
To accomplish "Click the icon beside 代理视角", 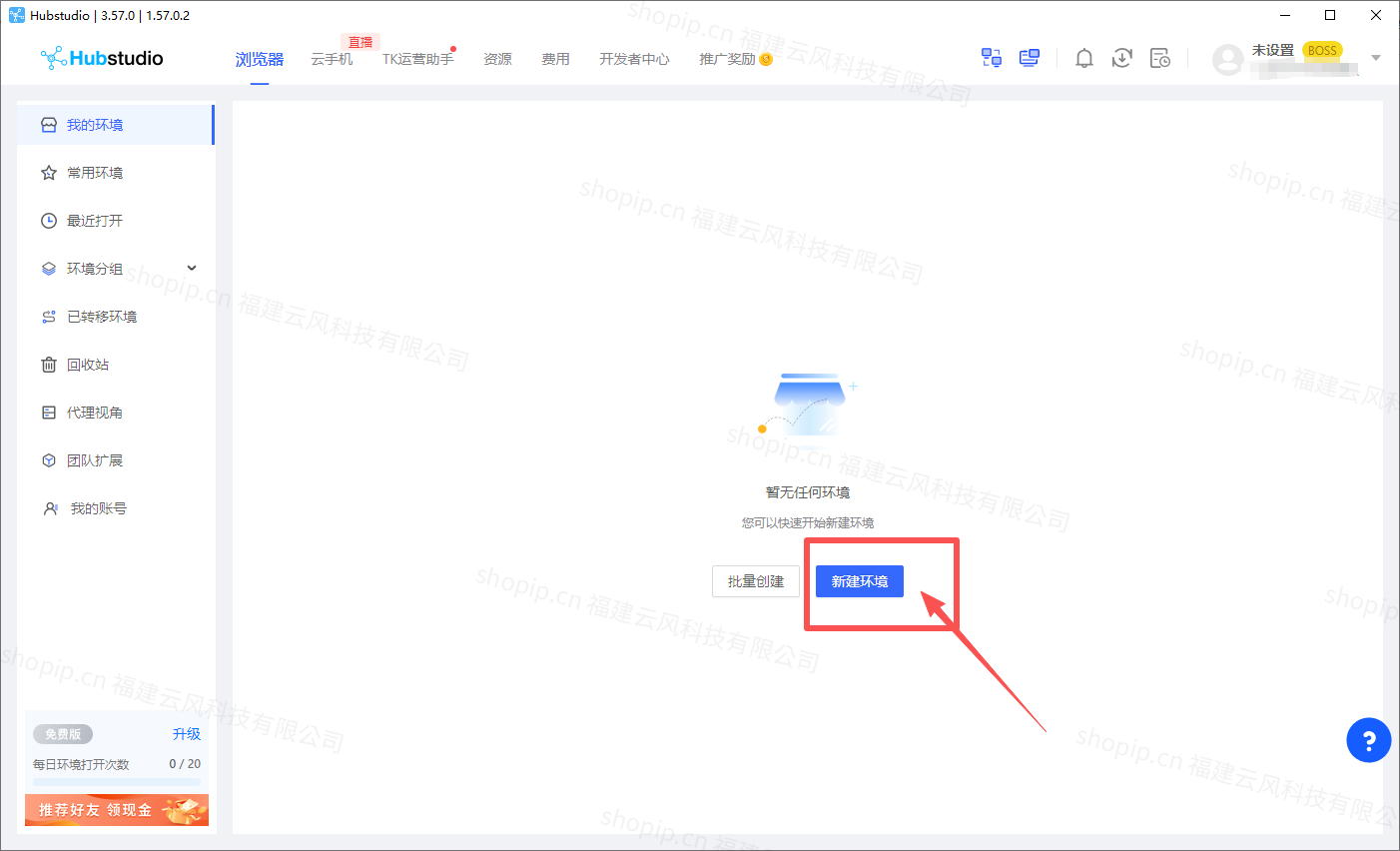I will (x=49, y=413).
